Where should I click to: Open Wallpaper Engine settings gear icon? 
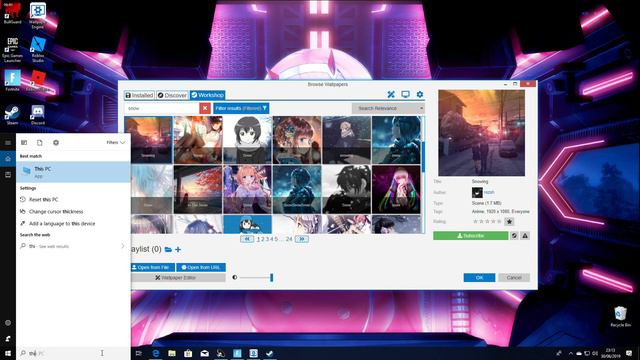pos(420,94)
